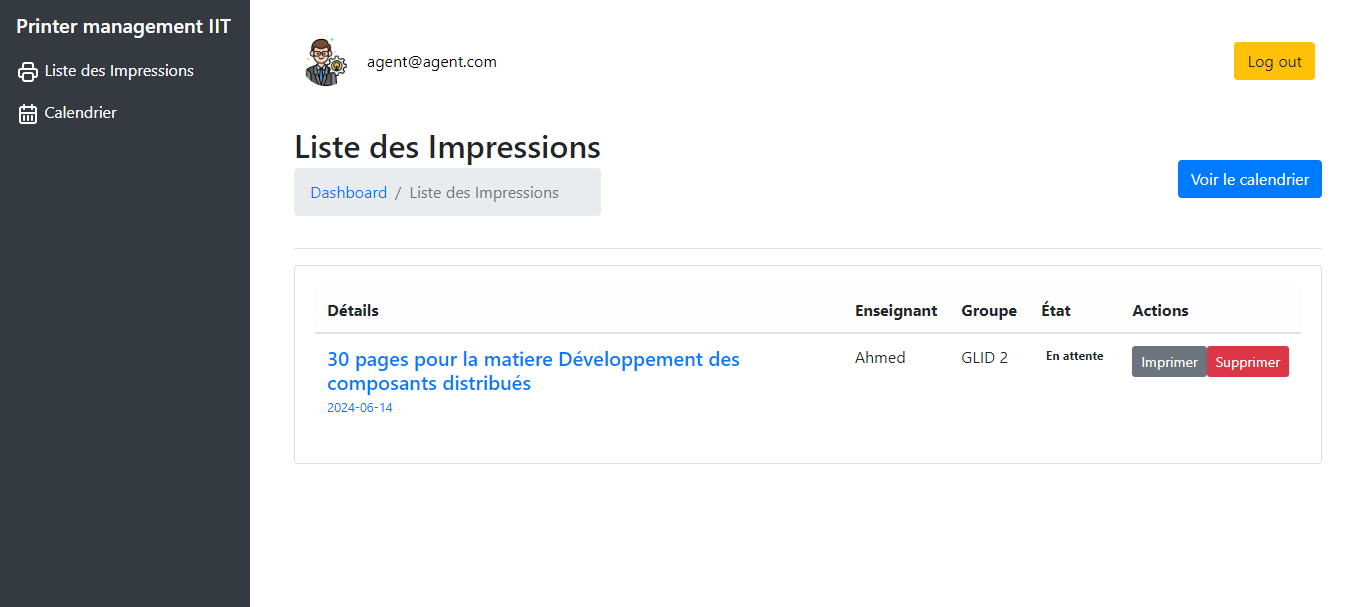Click the agent@agent.com email text
Screen dimensions: 1366x607
432,62
